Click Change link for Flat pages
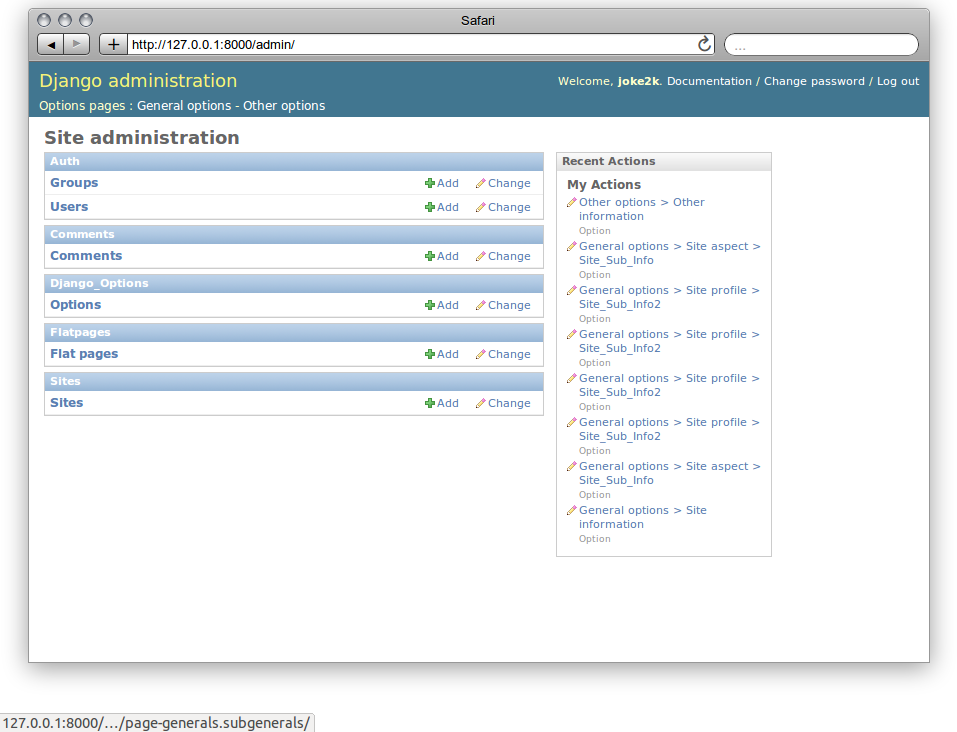This screenshot has height=732, width=957. [509, 354]
